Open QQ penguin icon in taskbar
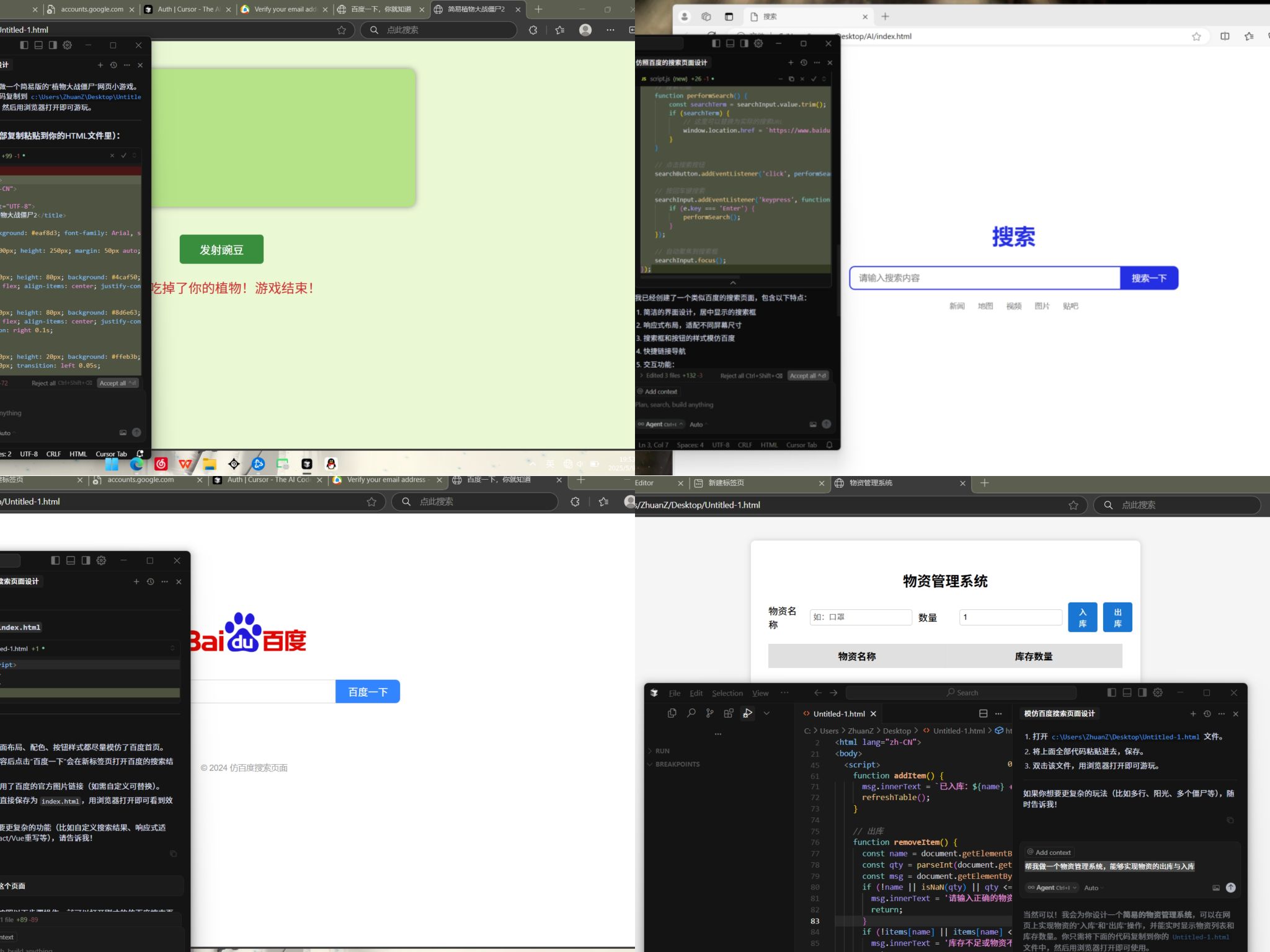This screenshot has height=952, width=1270. tap(331, 464)
